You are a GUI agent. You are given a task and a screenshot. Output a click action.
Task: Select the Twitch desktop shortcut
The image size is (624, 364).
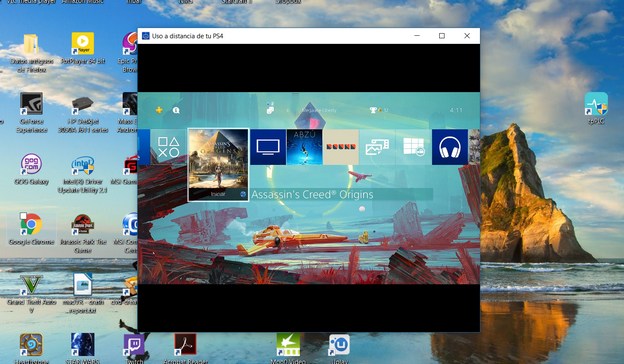(x=135, y=348)
